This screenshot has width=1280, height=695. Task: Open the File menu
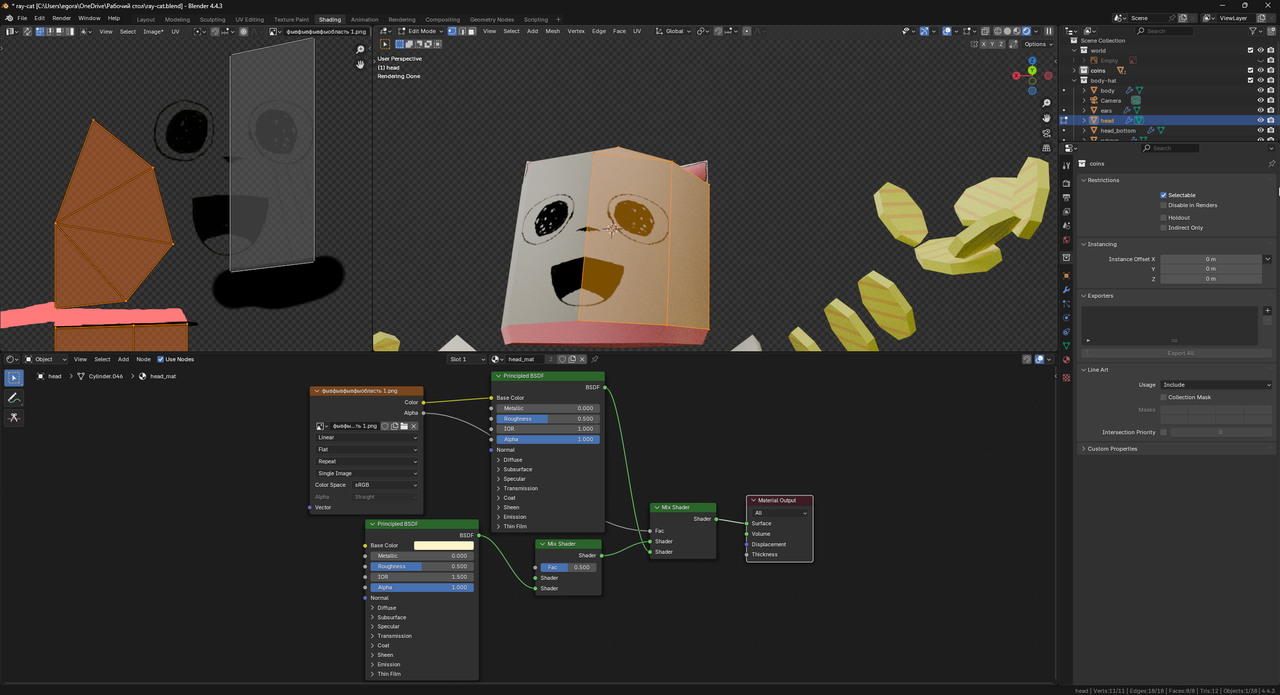[x=22, y=18]
